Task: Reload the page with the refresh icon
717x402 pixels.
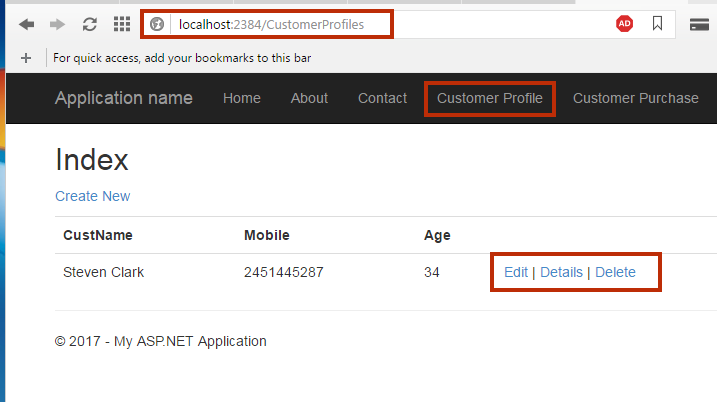Action: (x=90, y=24)
